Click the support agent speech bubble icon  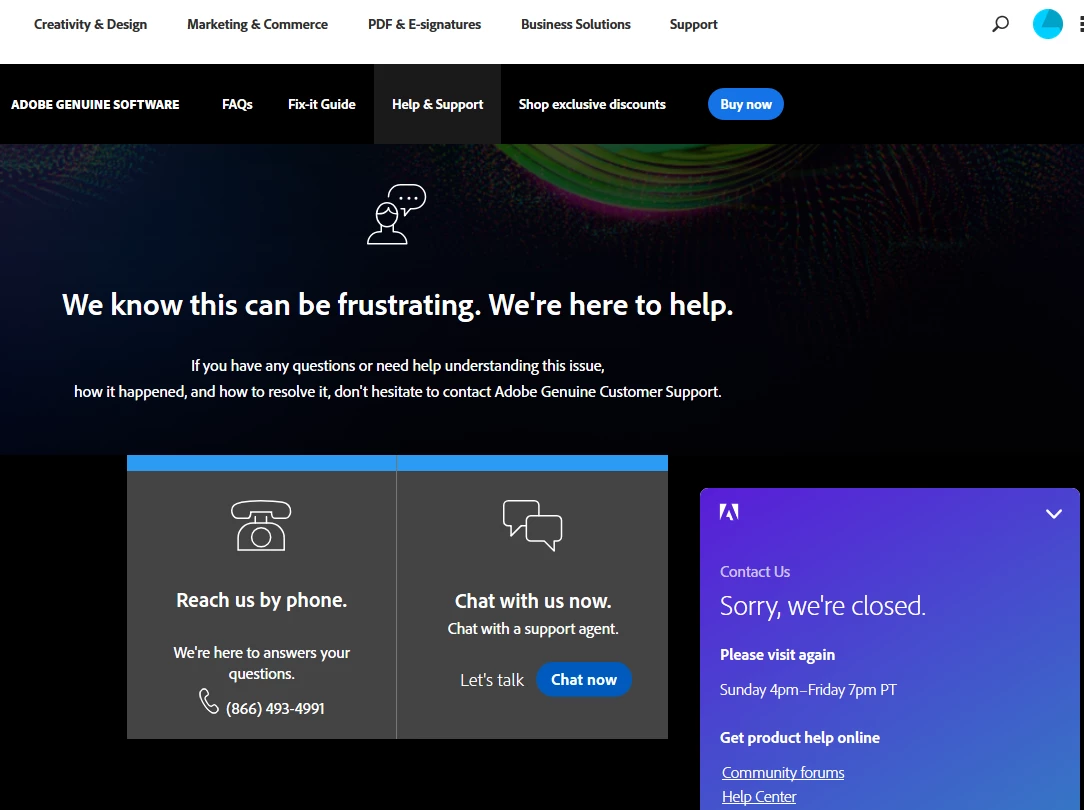click(x=396, y=214)
